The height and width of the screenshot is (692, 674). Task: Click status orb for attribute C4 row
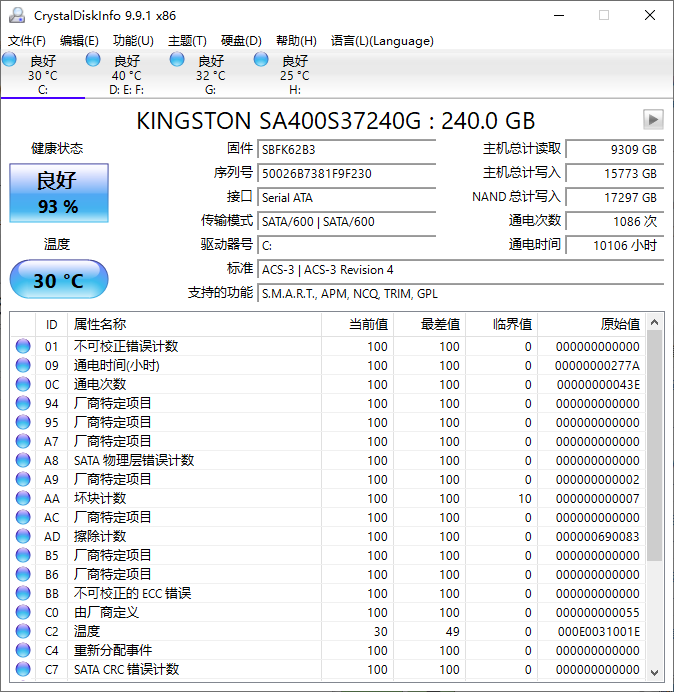tap(23, 650)
